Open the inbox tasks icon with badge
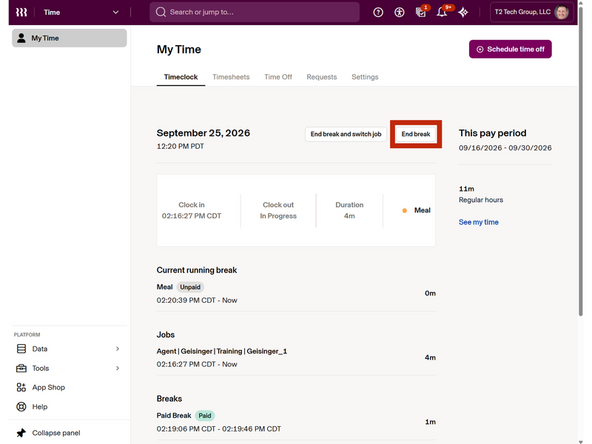The height and width of the screenshot is (444, 592). (421, 12)
